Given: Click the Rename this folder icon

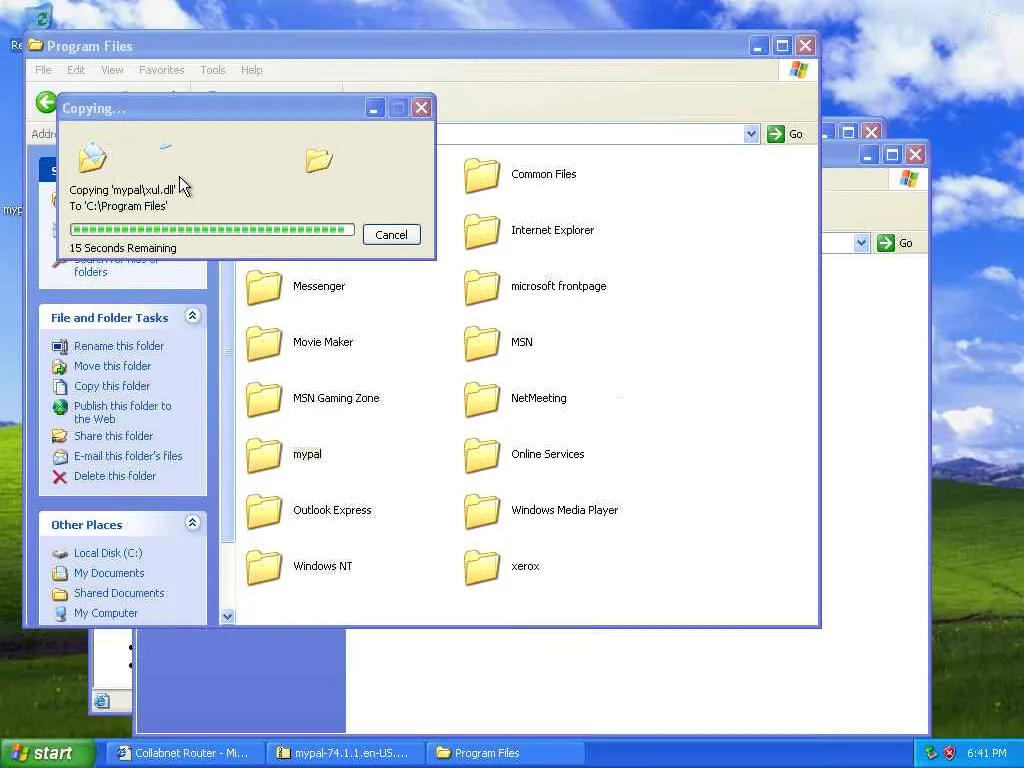Looking at the screenshot, I should tap(59, 346).
